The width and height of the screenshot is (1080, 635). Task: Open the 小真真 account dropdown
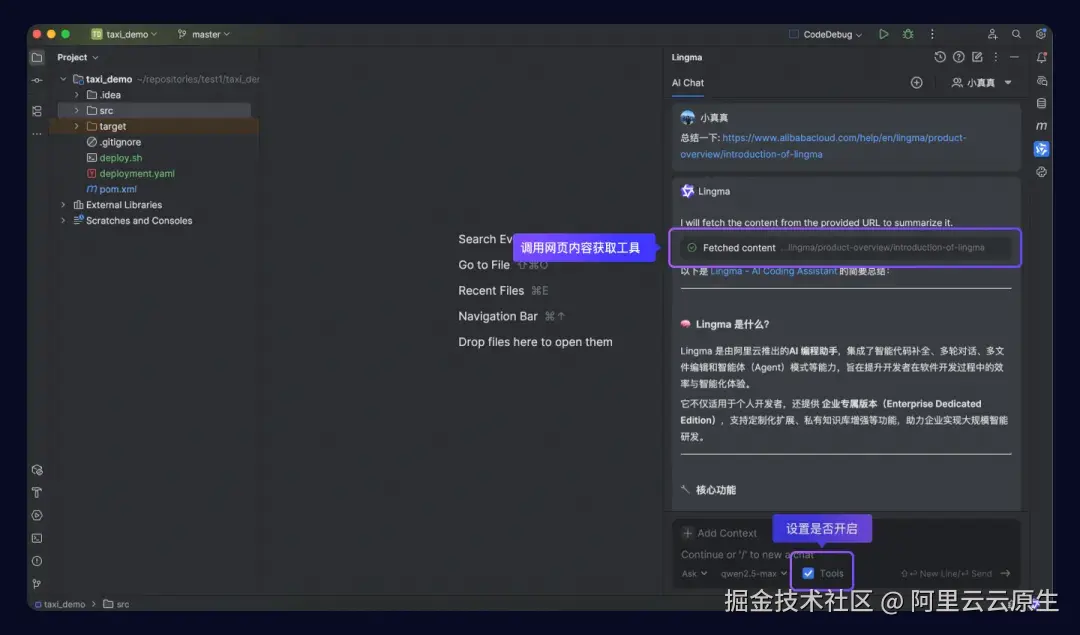pos(981,83)
